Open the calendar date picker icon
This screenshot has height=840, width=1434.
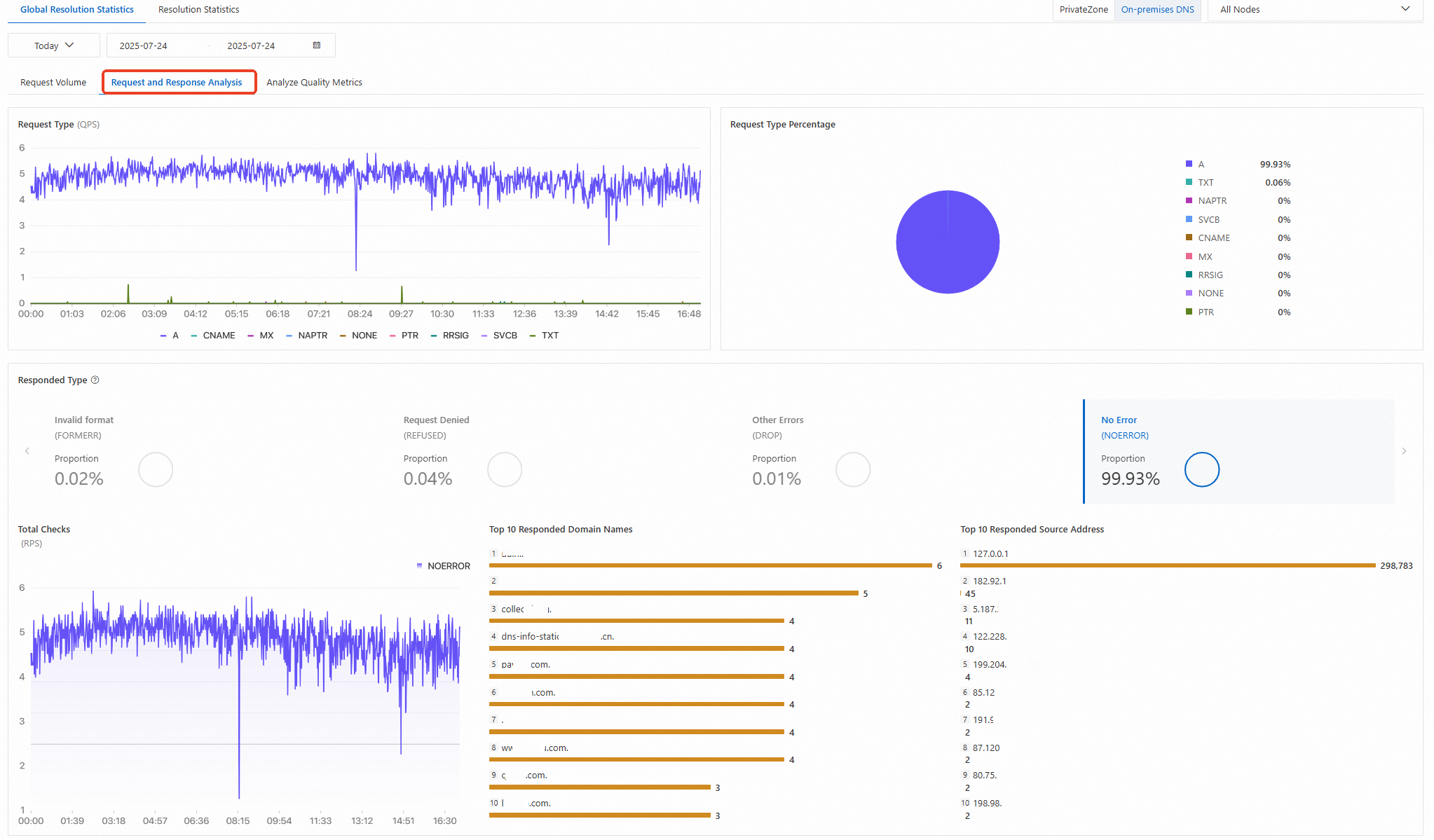[317, 46]
